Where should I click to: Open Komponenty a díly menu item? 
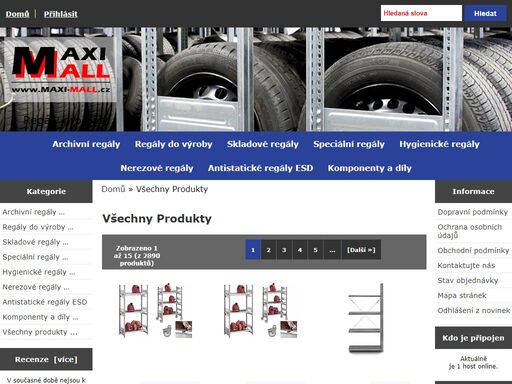point(370,168)
